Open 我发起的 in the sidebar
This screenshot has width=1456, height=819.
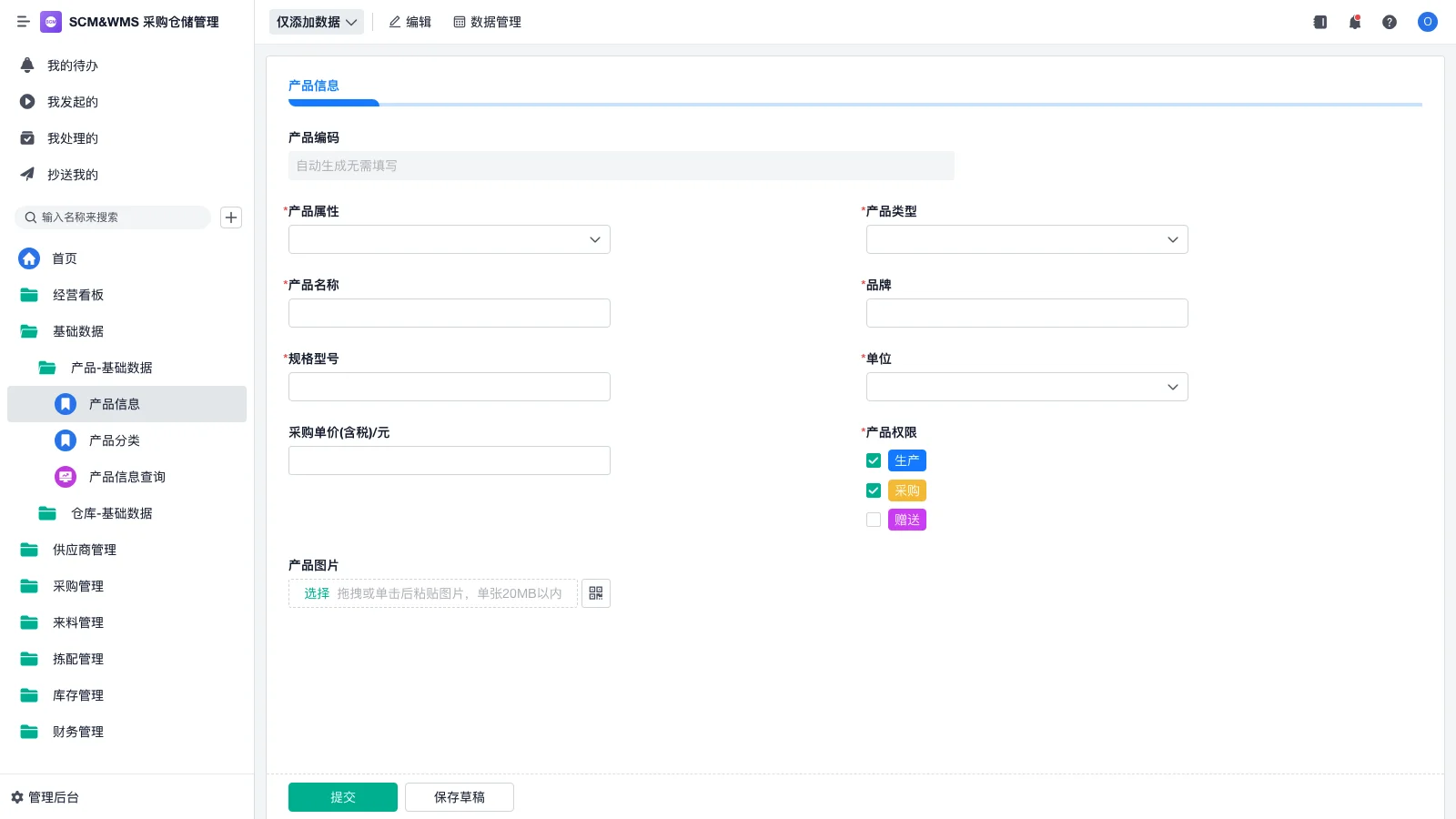[x=126, y=102]
